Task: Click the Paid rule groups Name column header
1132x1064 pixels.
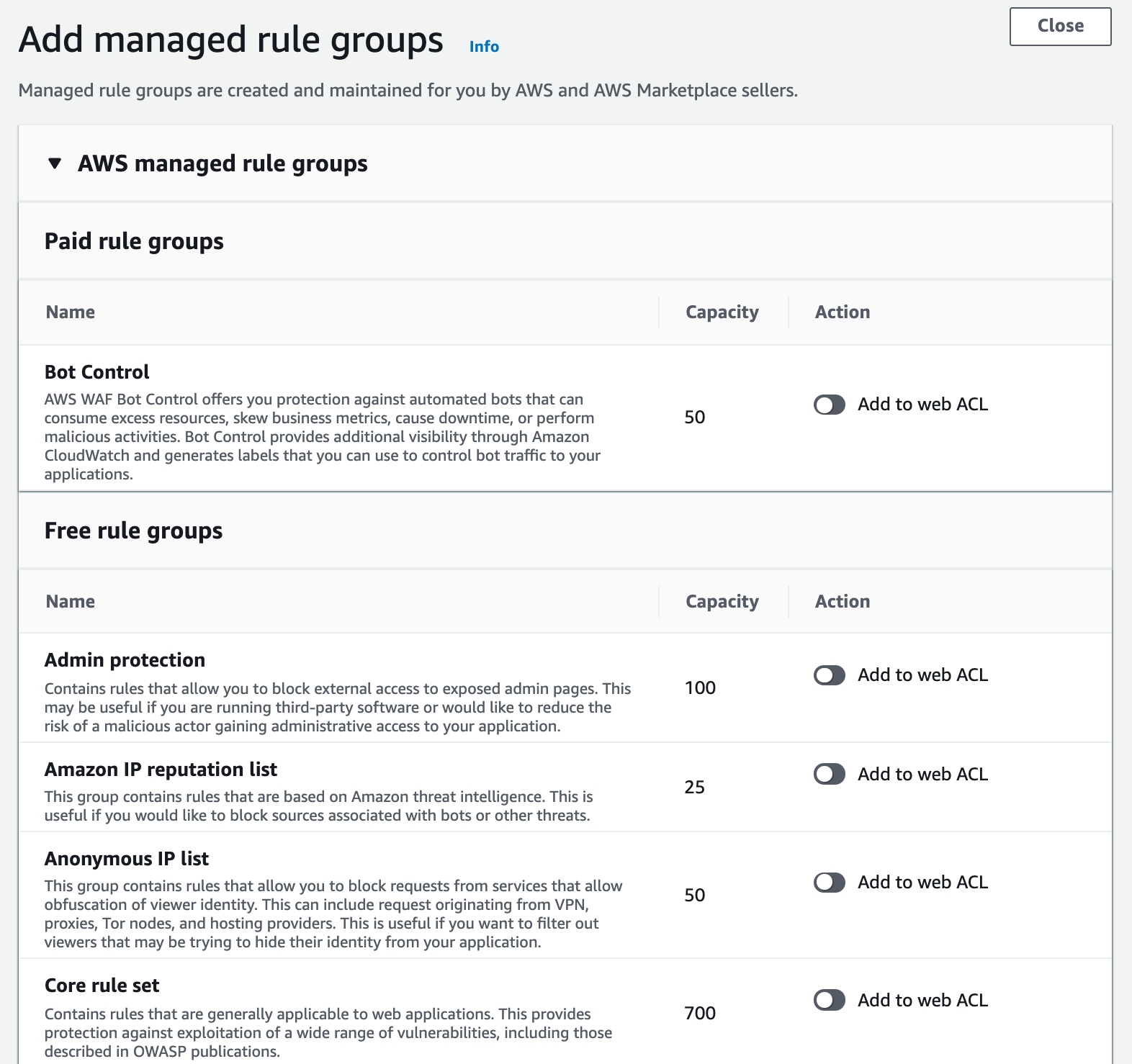Action: pos(71,312)
